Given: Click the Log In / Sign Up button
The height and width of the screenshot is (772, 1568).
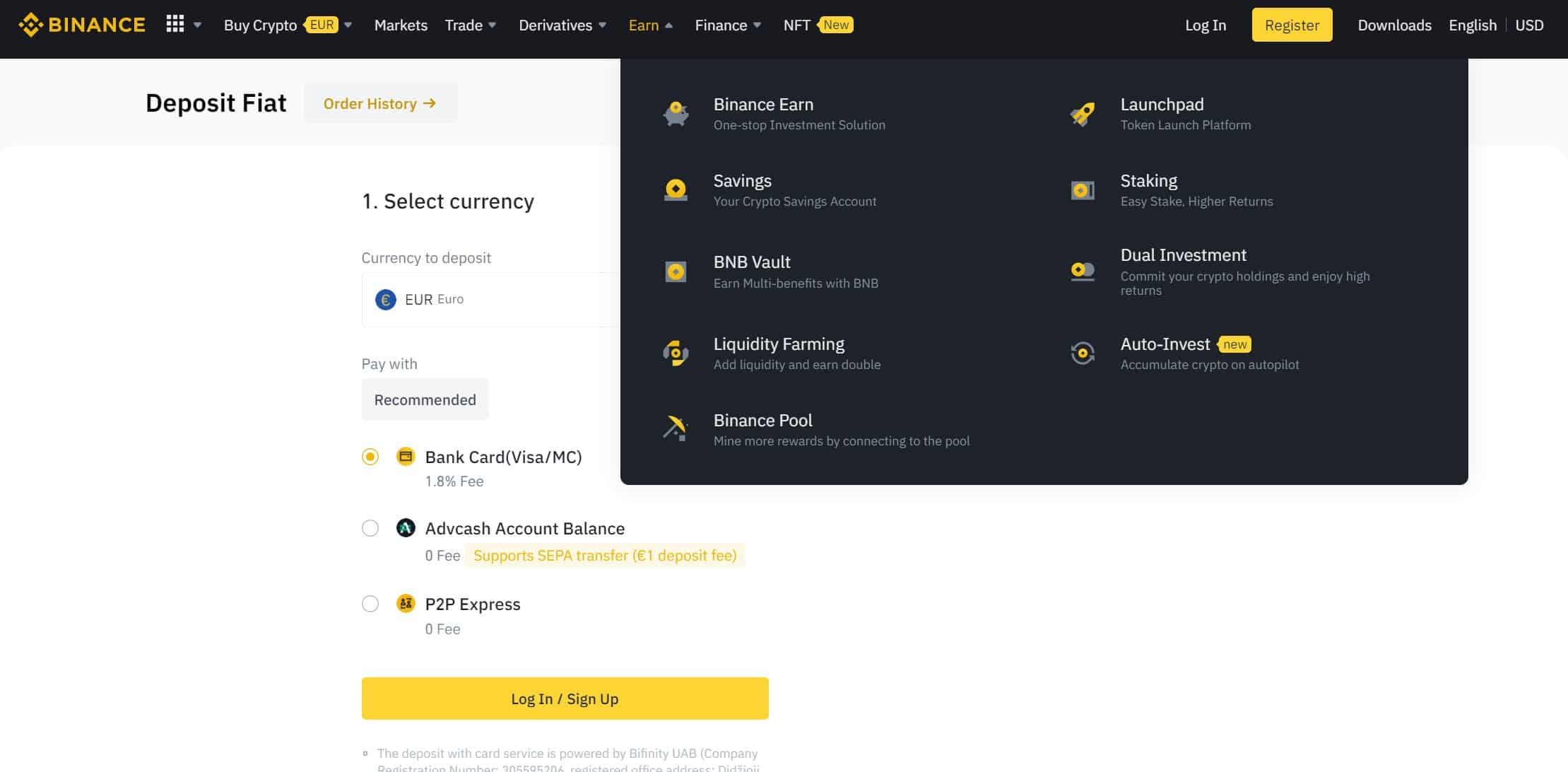Looking at the screenshot, I should coord(565,698).
